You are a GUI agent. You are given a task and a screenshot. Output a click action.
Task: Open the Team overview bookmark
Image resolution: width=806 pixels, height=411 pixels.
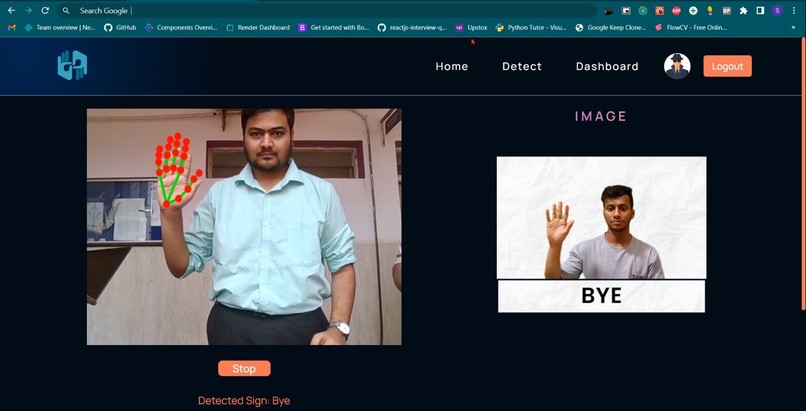(x=60, y=28)
